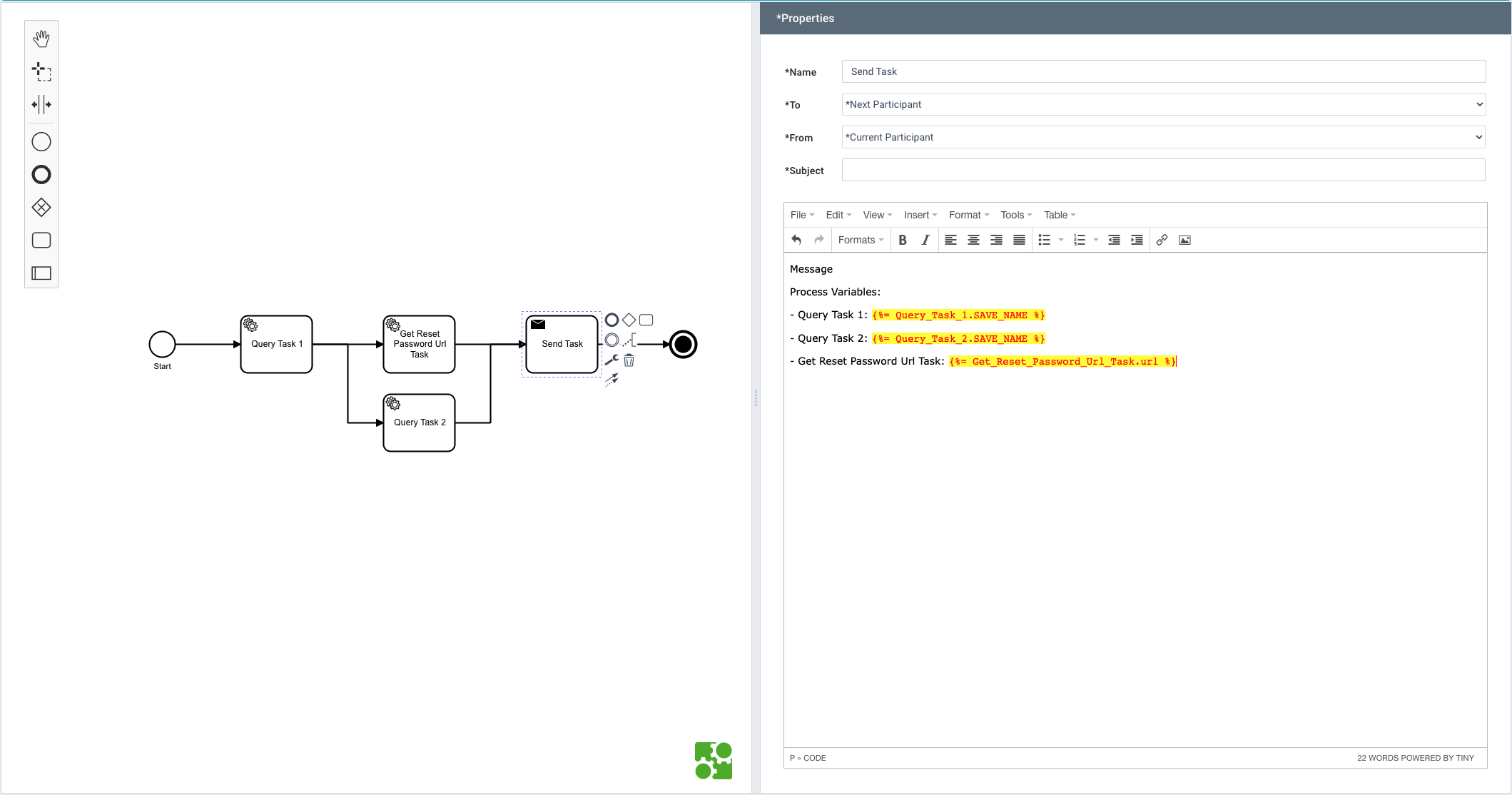Open the Table menu
This screenshot has height=795, width=1512.
tap(1059, 215)
